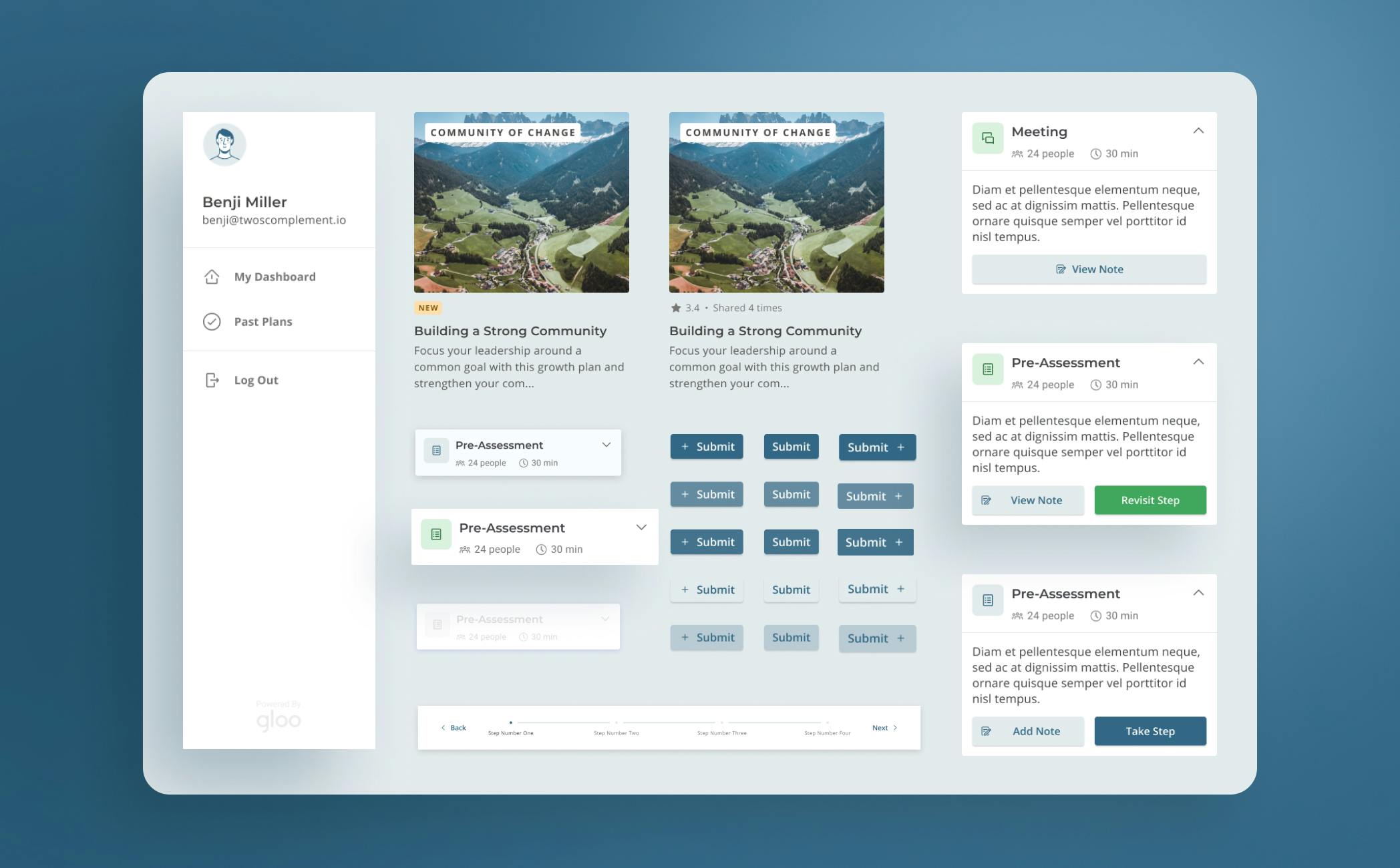Click the top Submit button in grid
Screen dimensions: 1400x868
point(706,446)
